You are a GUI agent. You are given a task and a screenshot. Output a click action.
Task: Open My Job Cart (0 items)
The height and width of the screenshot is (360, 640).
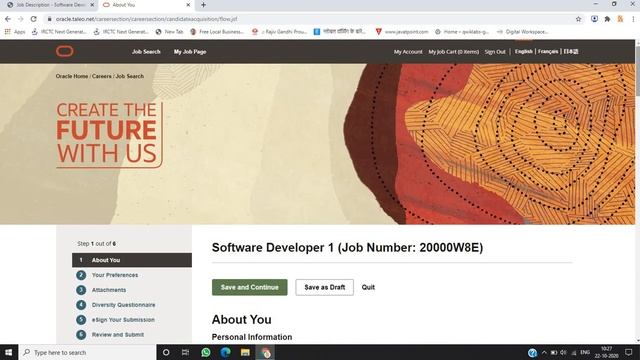coord(453,52)
